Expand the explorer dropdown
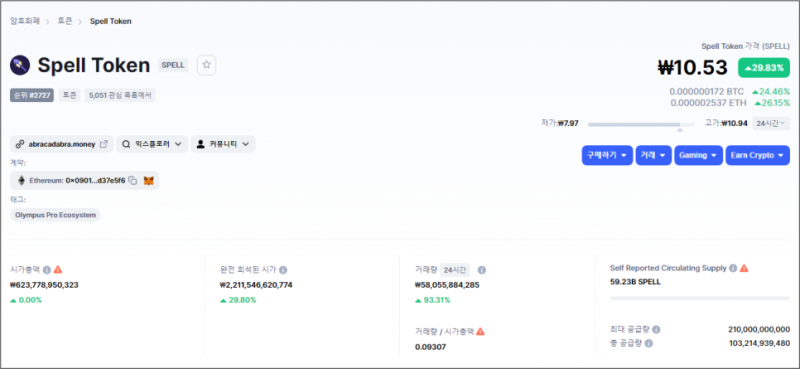 click(152, 144)
